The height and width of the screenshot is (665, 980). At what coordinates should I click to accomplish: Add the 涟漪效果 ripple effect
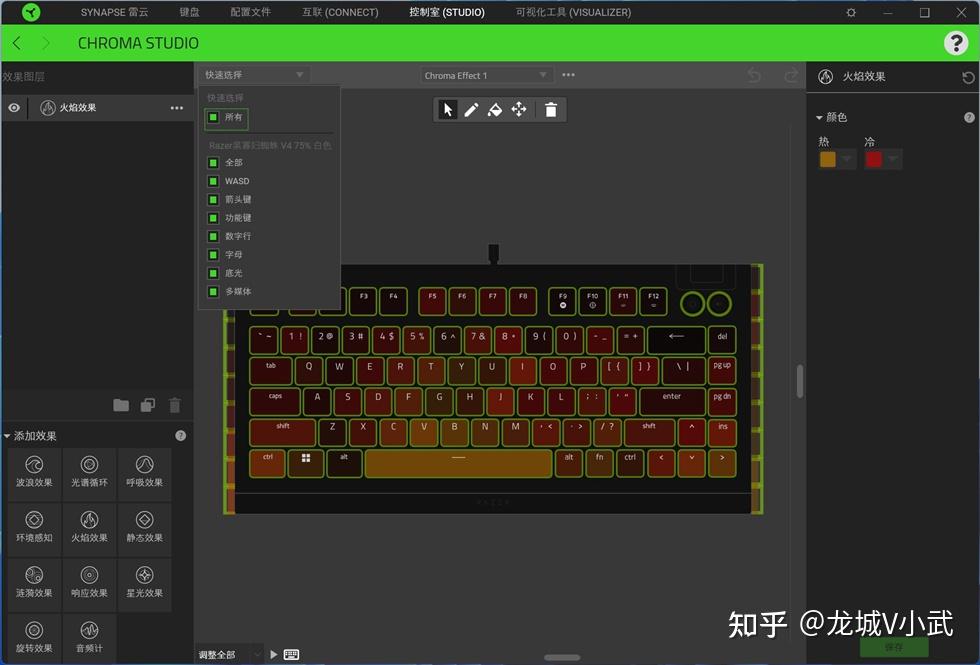pyautogui.click(x=34, y=583)
